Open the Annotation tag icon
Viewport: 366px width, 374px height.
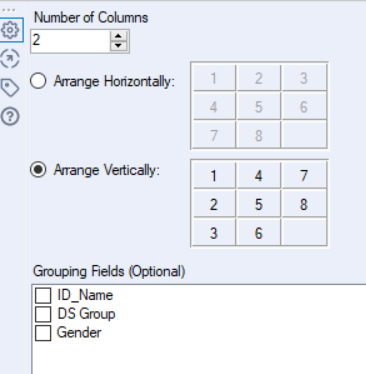coord(10,88)
